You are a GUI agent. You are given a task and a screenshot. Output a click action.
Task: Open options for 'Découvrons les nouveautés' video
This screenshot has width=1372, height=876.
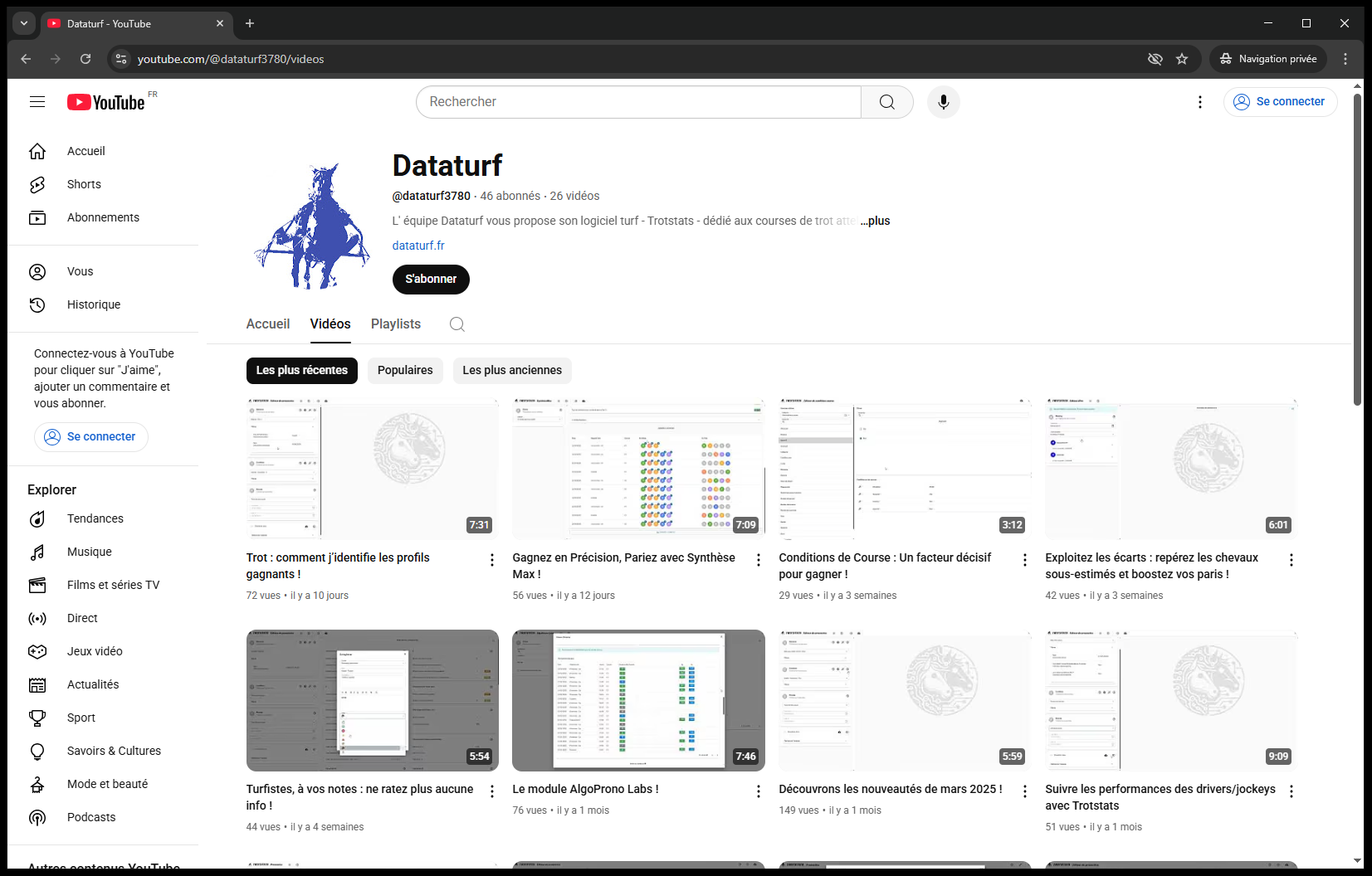(x=1025, y=791)
